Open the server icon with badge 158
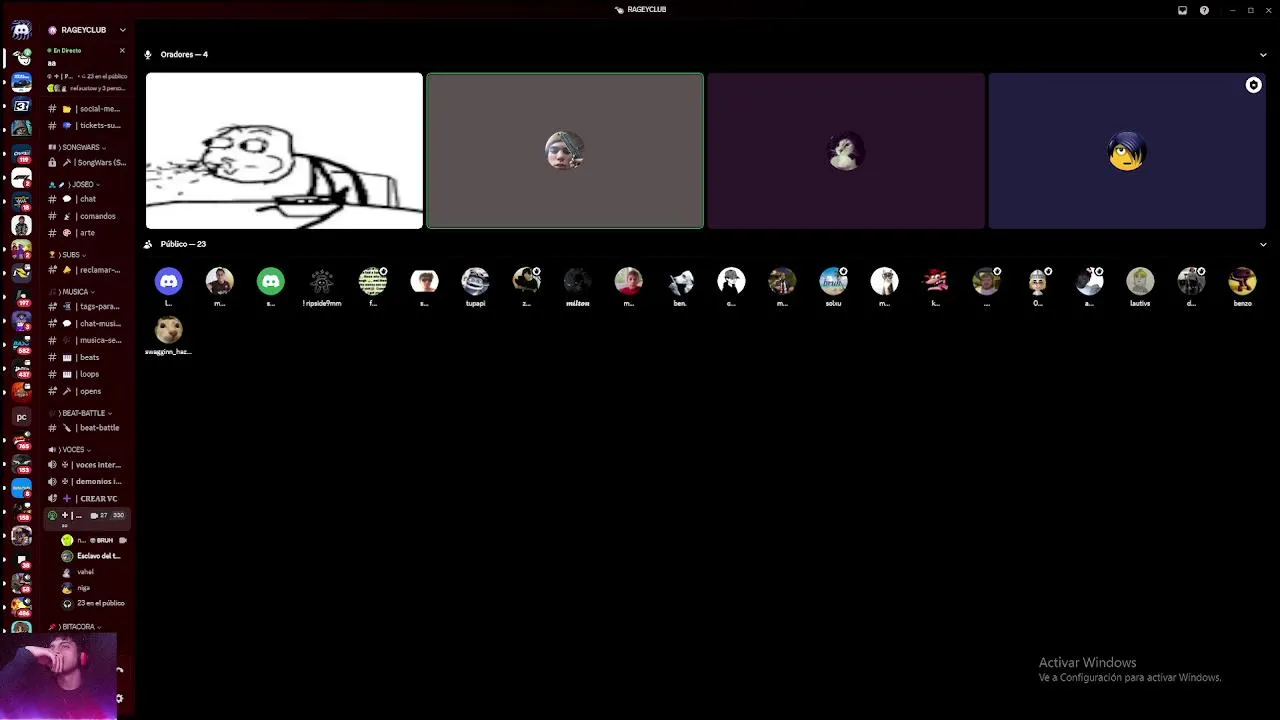Screen dimensions: 1280x720 pos(21,513)
